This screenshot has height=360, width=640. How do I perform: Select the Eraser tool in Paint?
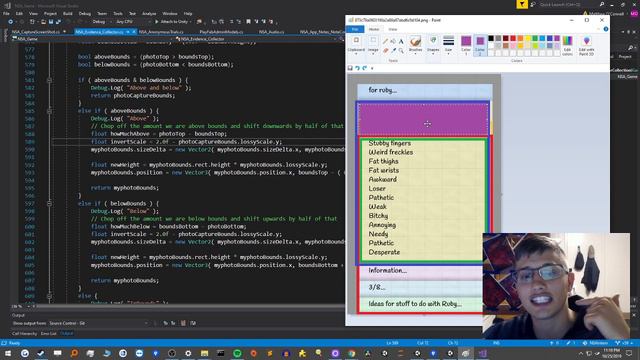tap(385, 50)
